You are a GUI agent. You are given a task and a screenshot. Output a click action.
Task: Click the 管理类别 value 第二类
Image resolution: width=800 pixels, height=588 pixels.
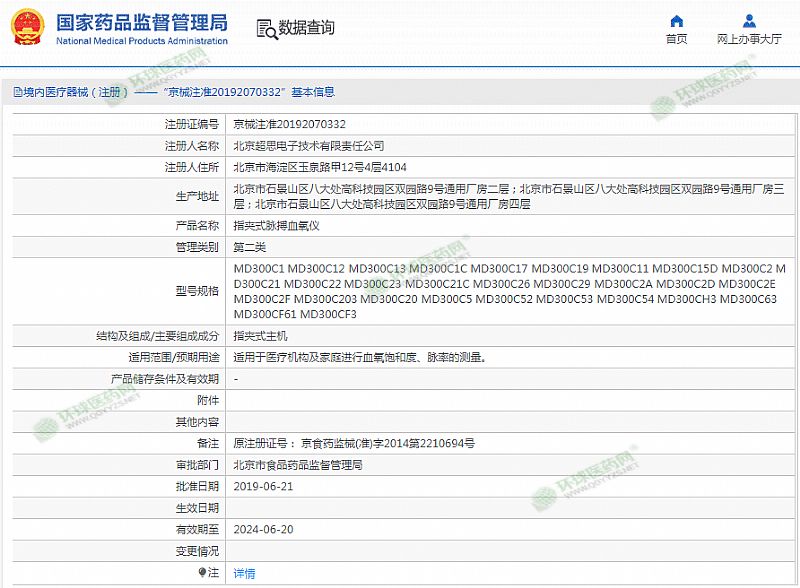click(250, 246)
